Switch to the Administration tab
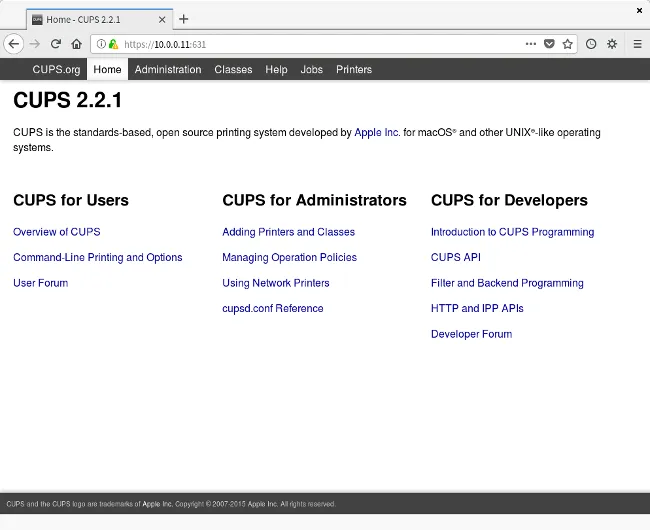Image resolution: width=650 pixels, height=530 pixels. [x=168, y=70]
